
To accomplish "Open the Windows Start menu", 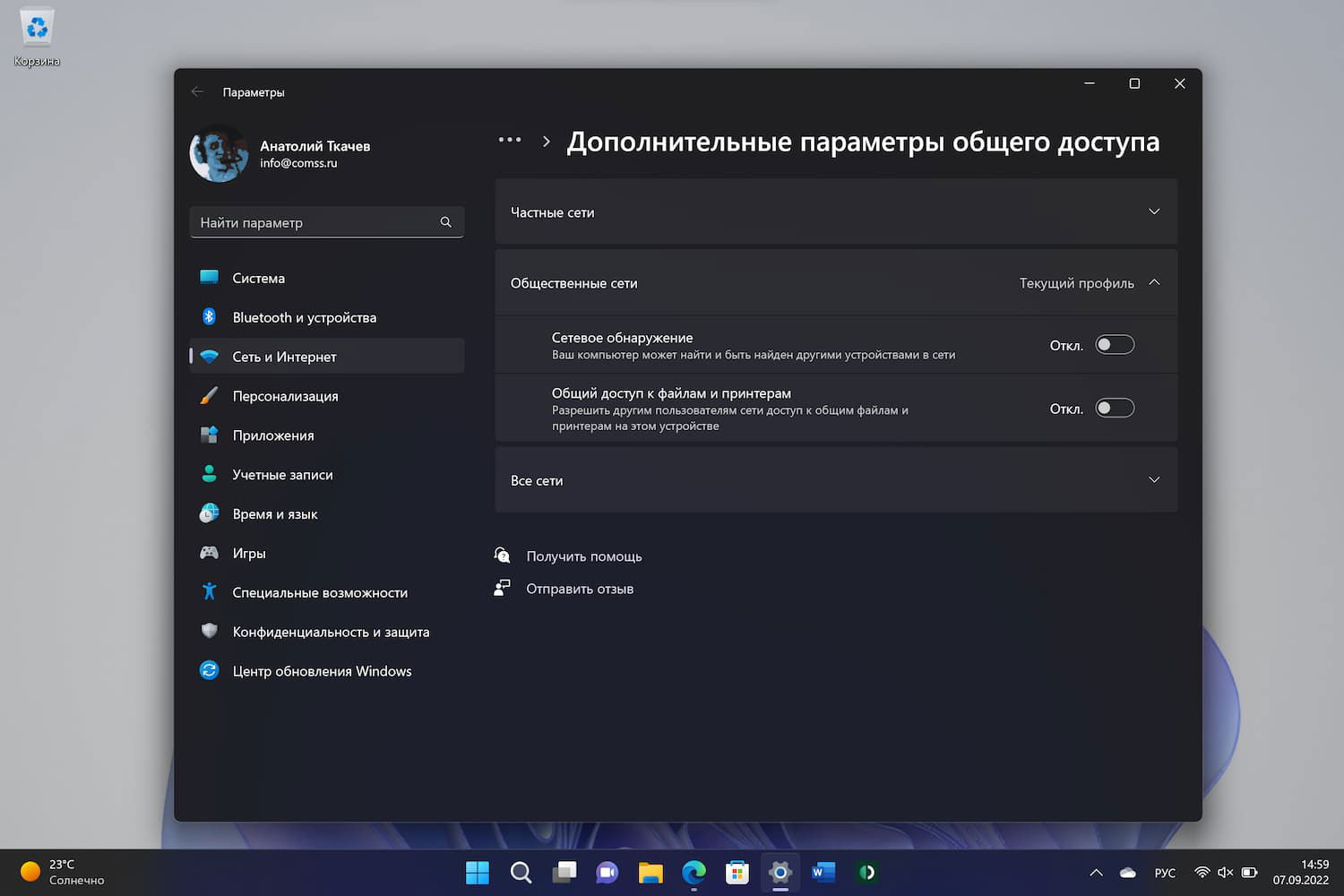I will [x=478, y=872].
